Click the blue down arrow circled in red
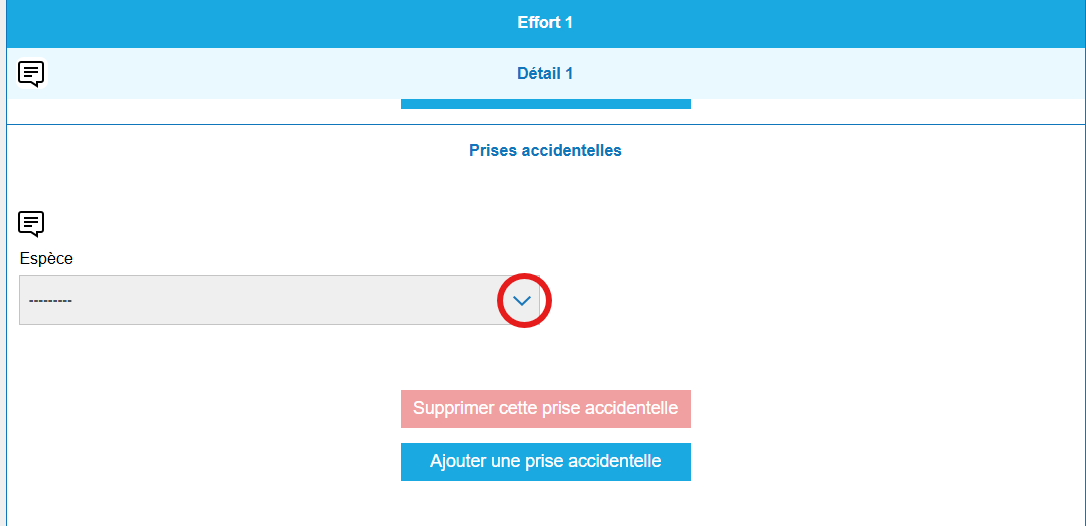The image size is (1086, 526). click(522, 300)
